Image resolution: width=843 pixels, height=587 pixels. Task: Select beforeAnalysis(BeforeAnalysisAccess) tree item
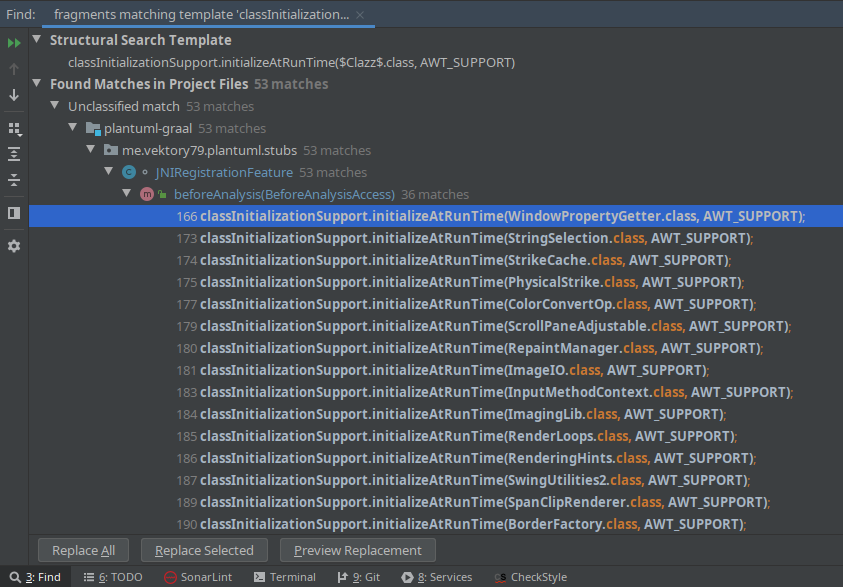284,195
